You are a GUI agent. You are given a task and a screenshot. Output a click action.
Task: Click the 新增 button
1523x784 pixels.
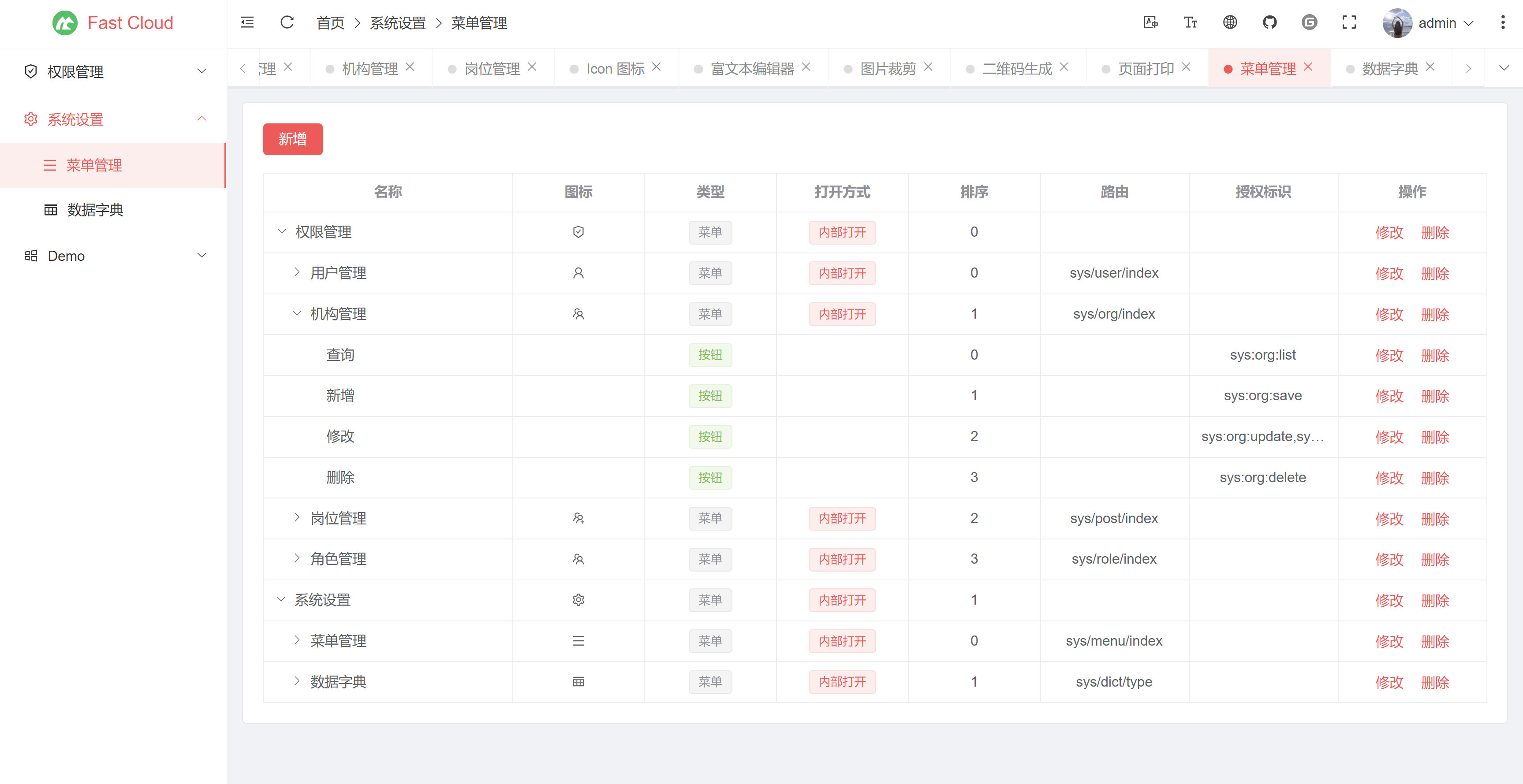point(293,139)
